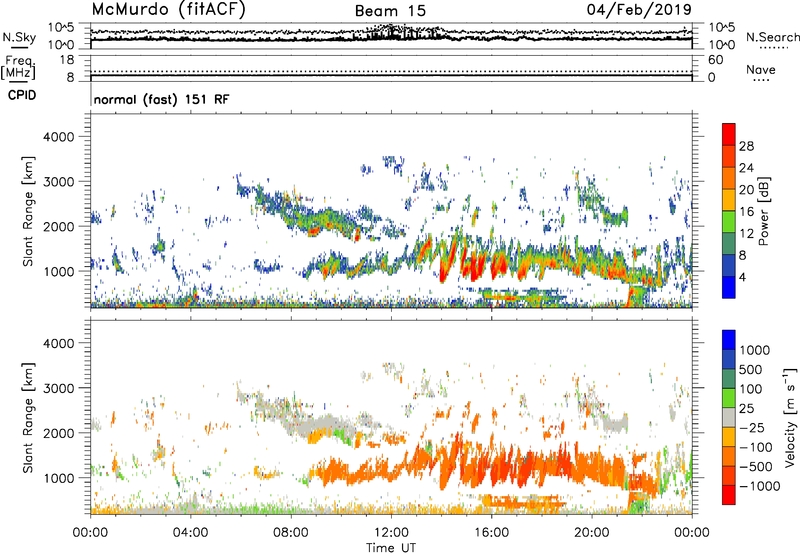Click the "60" tick on the Nave axis
The width and height of the screenshot is (800, 554).
pos(715,60)
